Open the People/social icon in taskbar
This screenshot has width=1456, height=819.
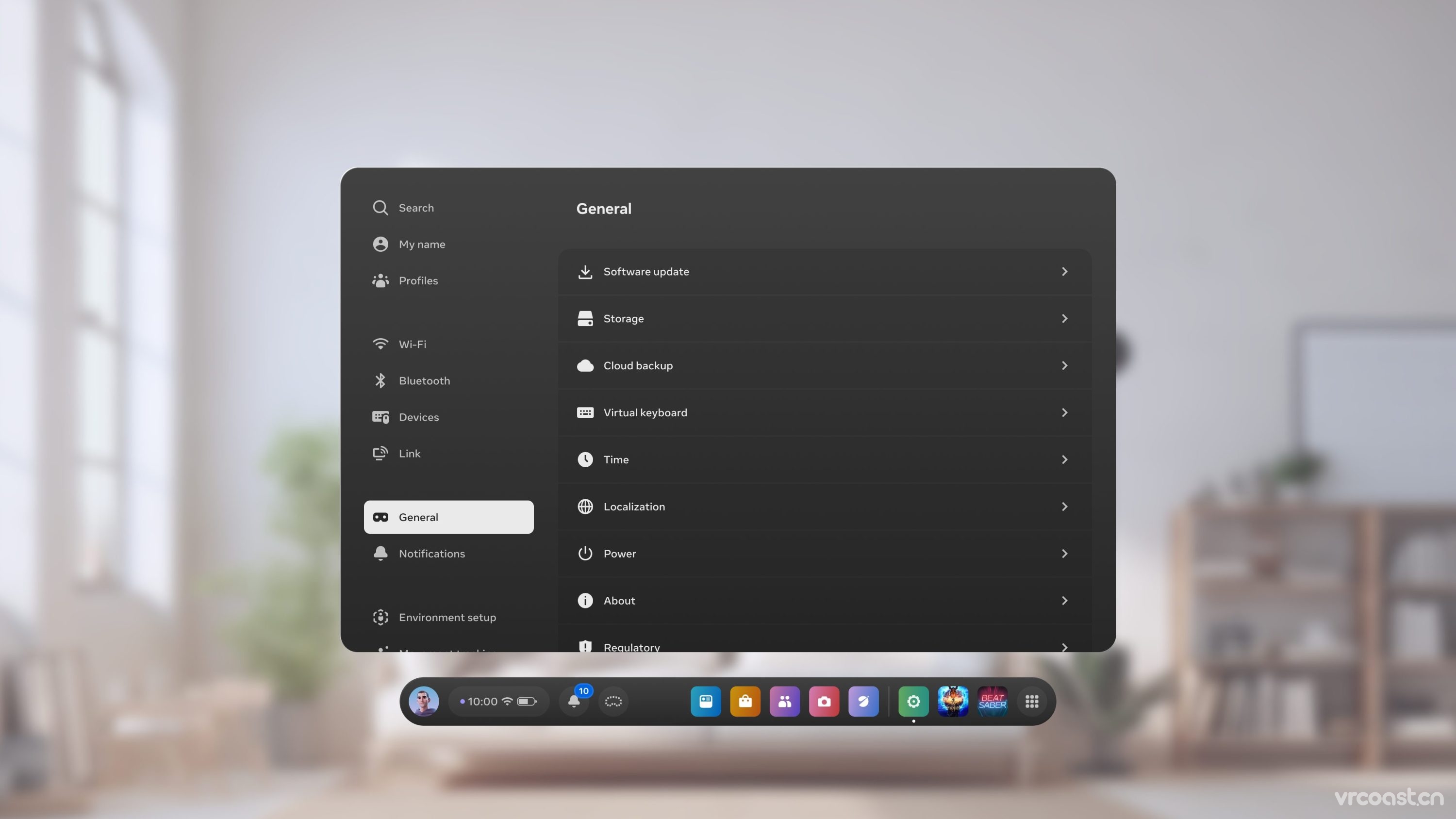784,701
